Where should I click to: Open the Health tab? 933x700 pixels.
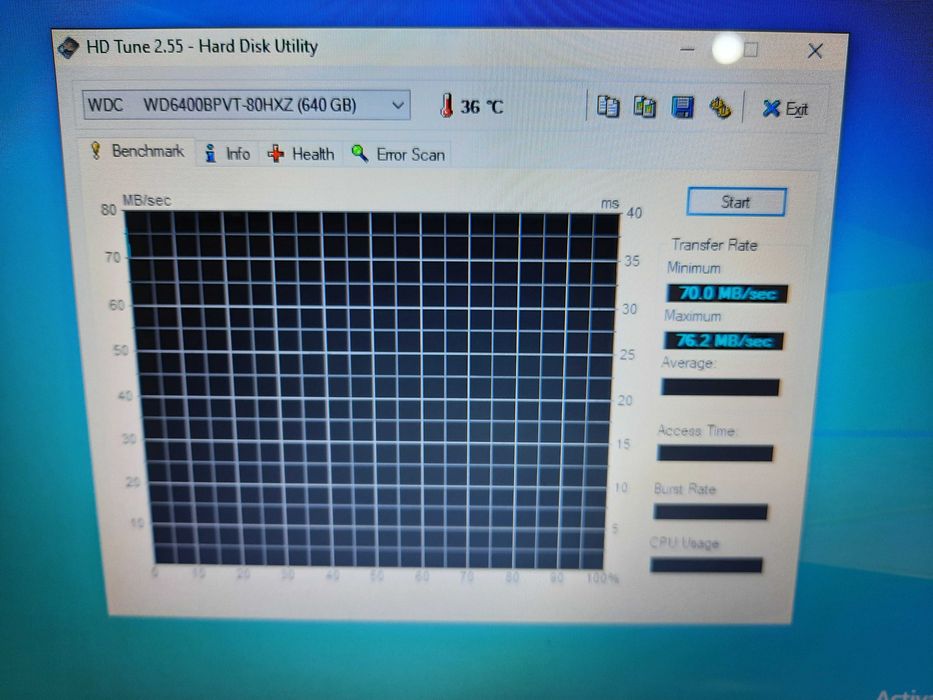pos(300,154)
